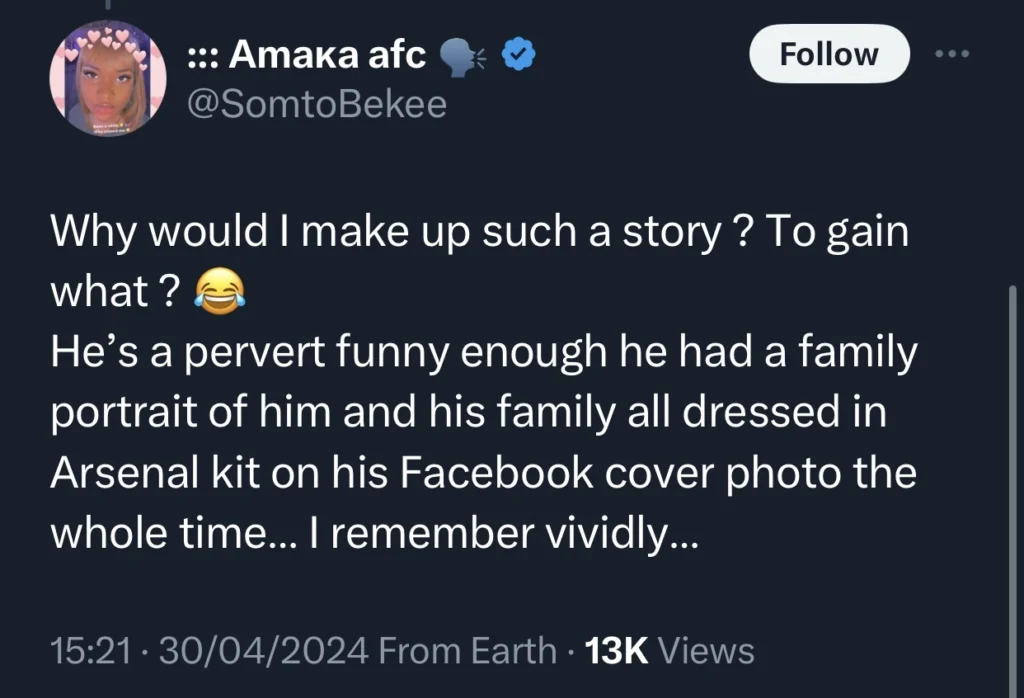Click the From Earth label
Image resolution: width=1024 pixels, height=698 pixels.
(x=470, y=650)
